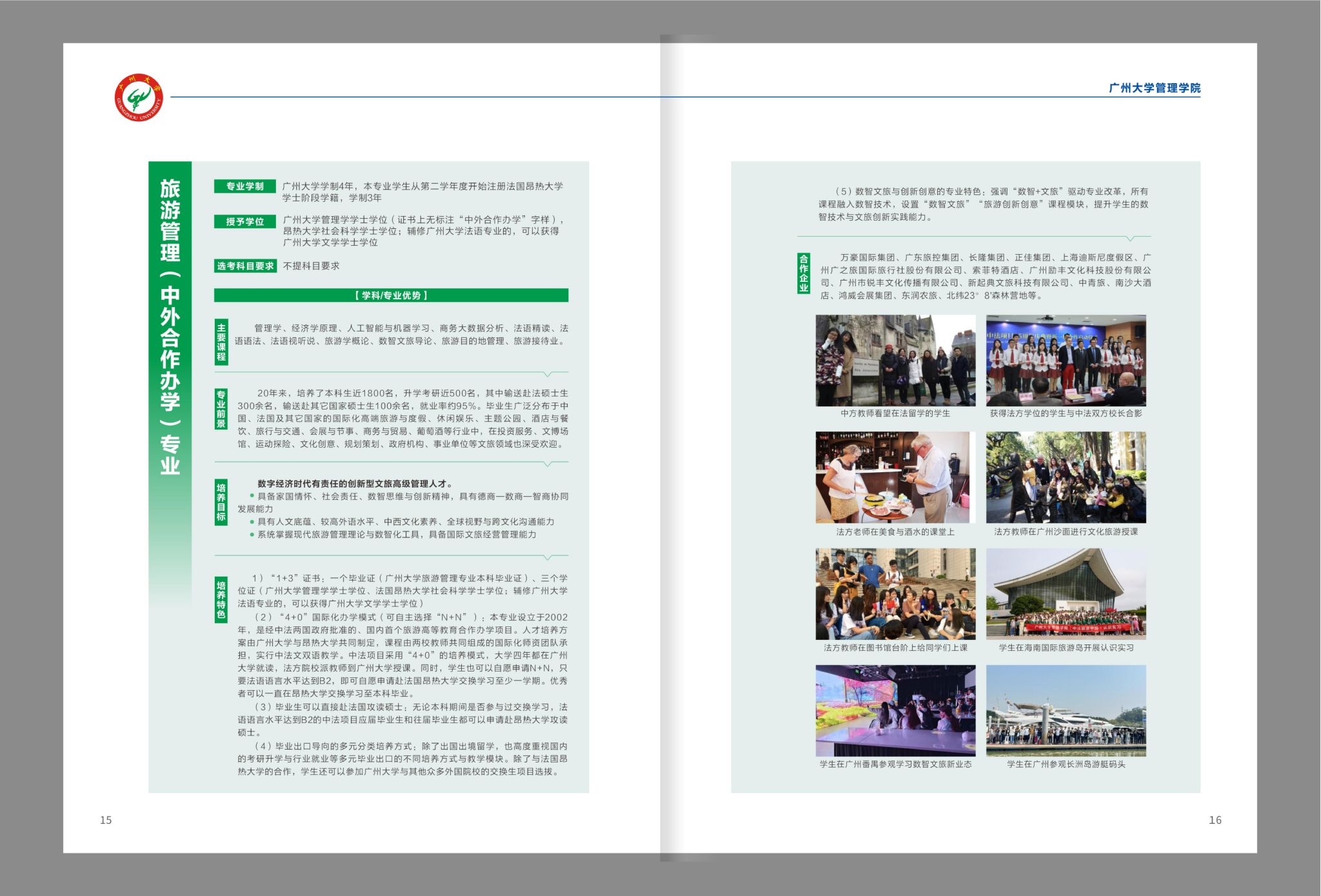The width and height of the screenshot is (1321, 896).
Task: Select the vertical 合作企业 tag
Action: click(804, 274)
